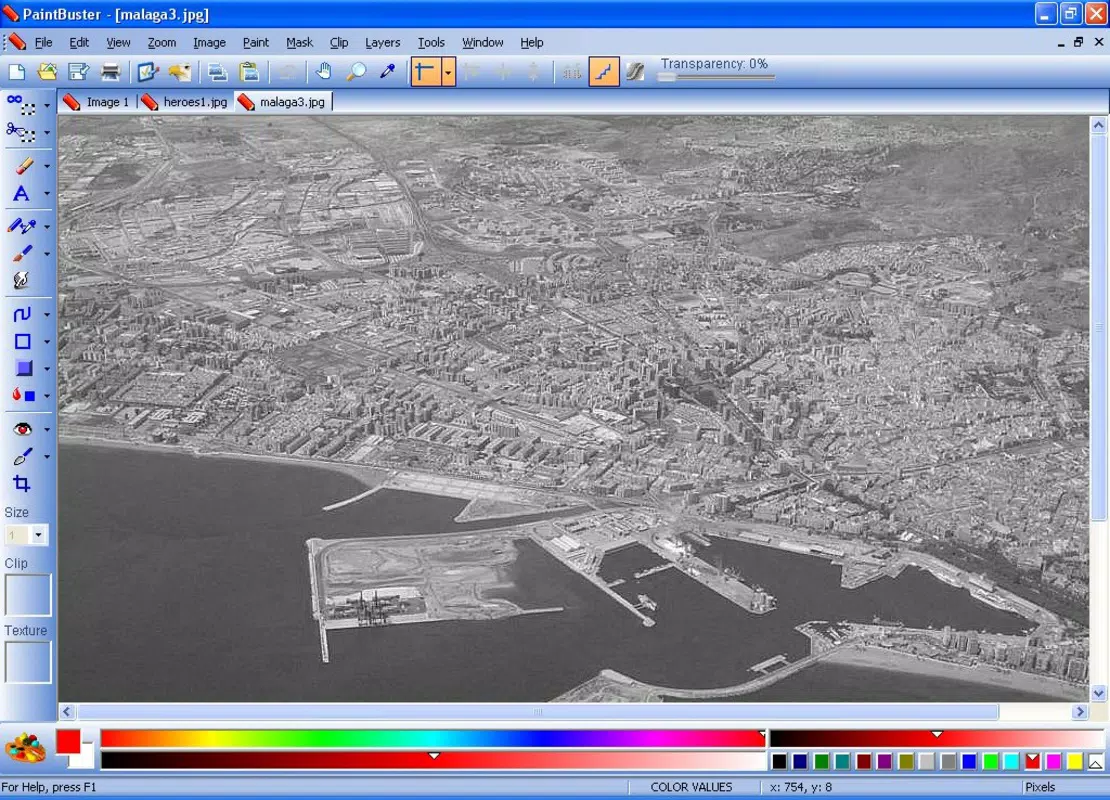
Task: Select the eyedropper color picker in the toolbar
Action: pos(387,72)
